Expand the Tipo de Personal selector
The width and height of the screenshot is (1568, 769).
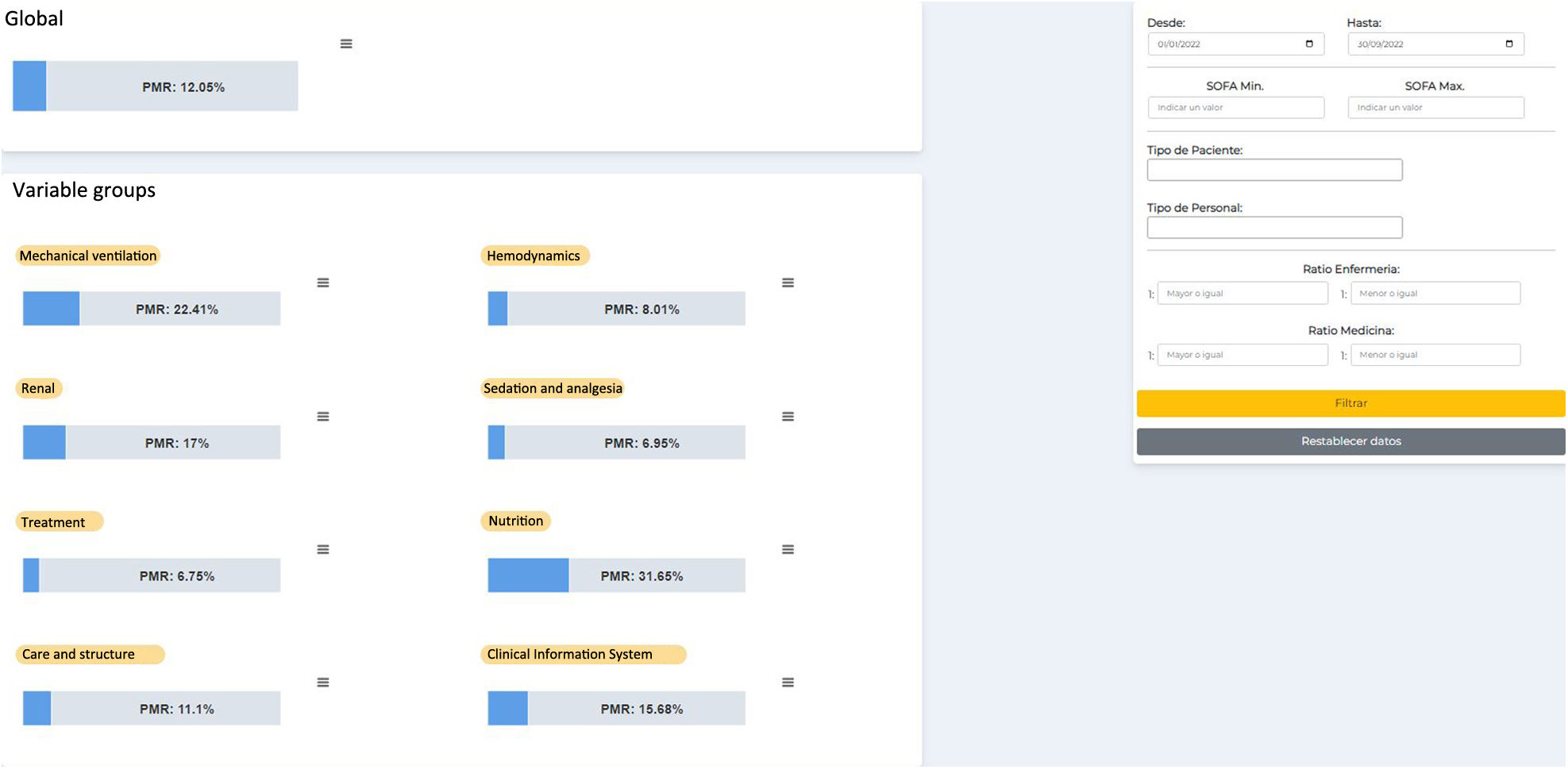(x=1274, y=228)
